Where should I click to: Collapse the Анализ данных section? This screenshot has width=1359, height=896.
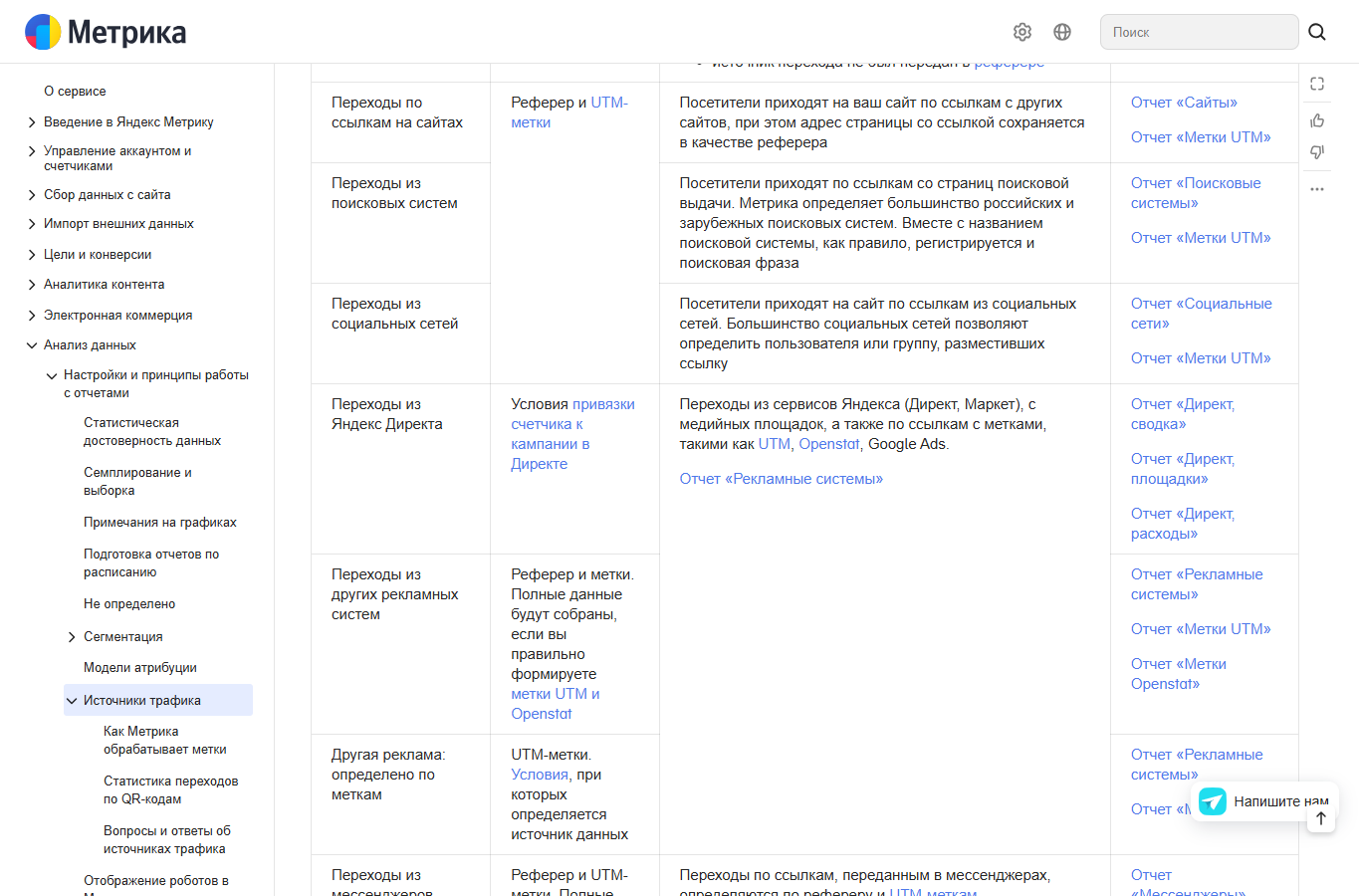click(x=32, y=345)
